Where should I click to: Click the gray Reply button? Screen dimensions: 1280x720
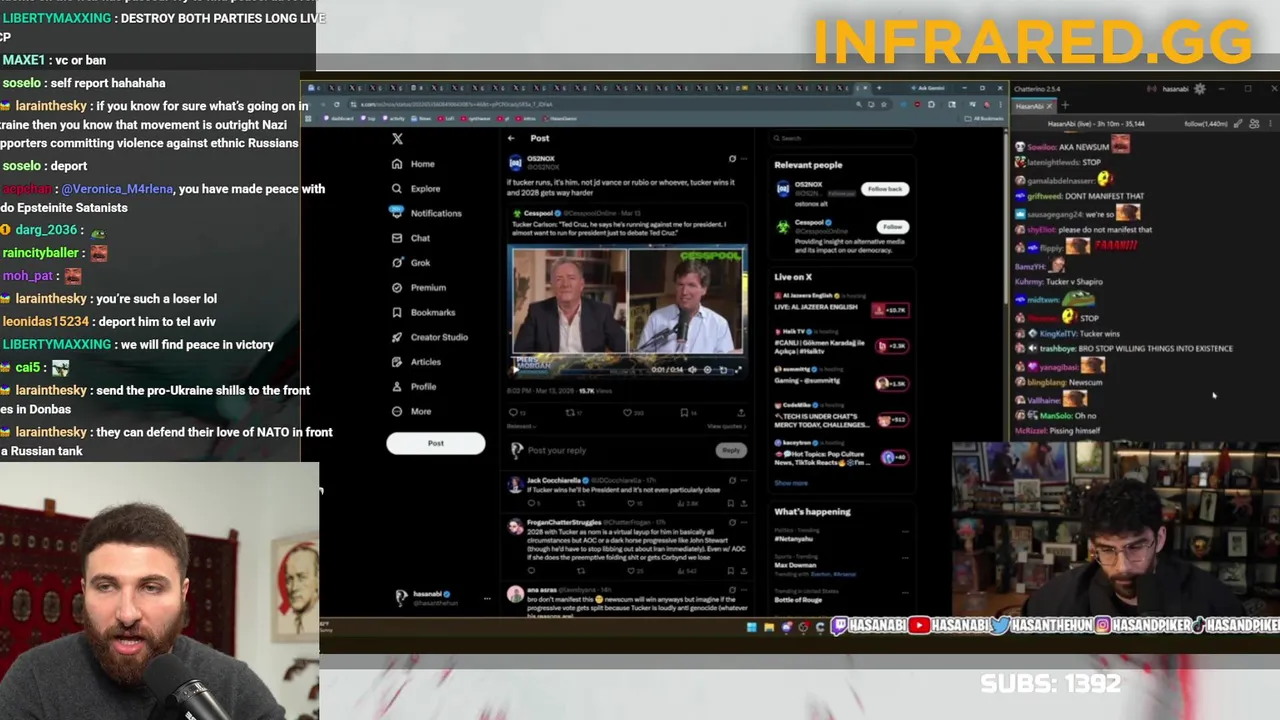coord(732,450)
